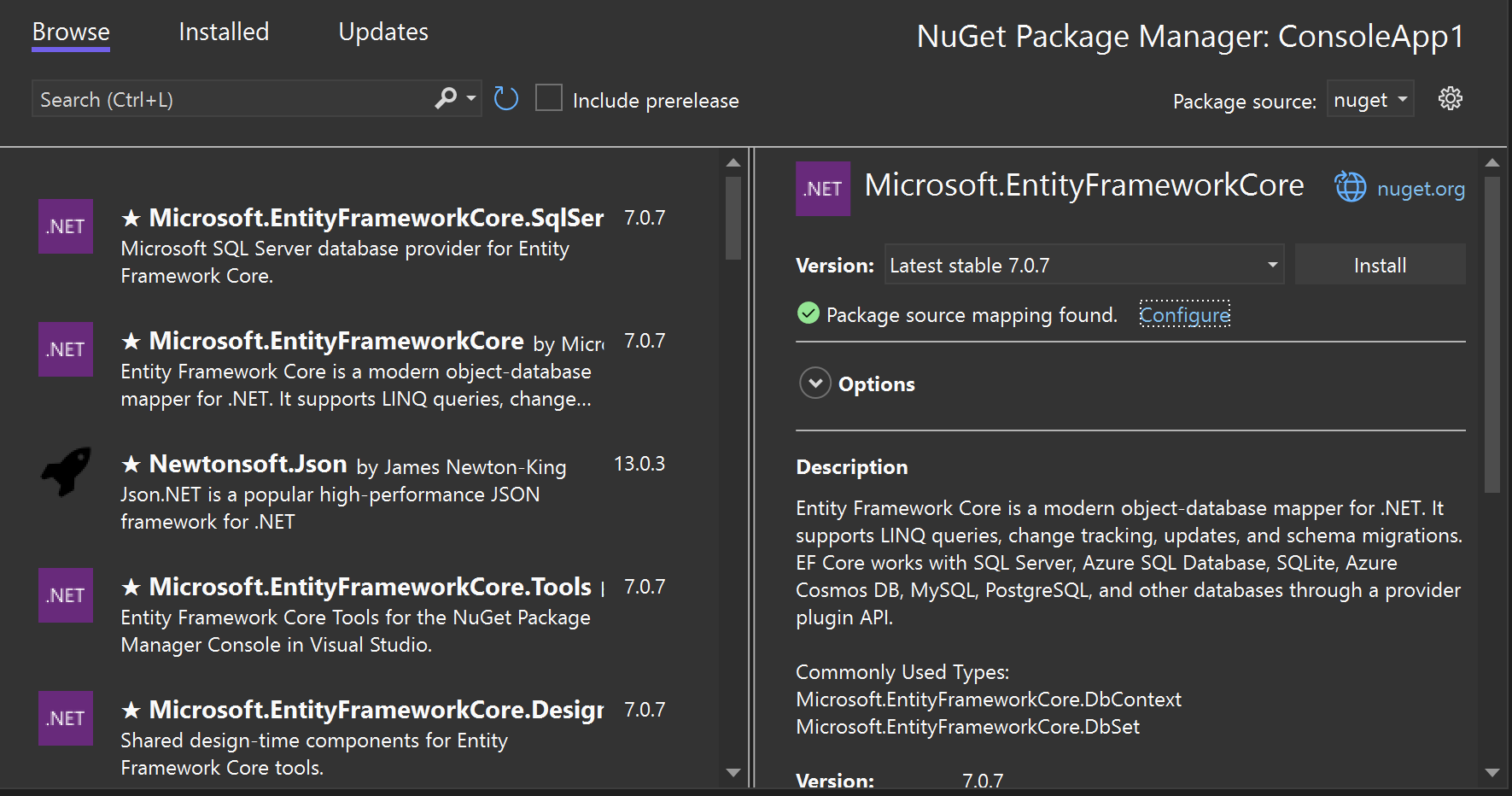Click the EntityFrameworkCore.Tools package icon
This screenshot has width=1512, height=796.
click(65, 595)
